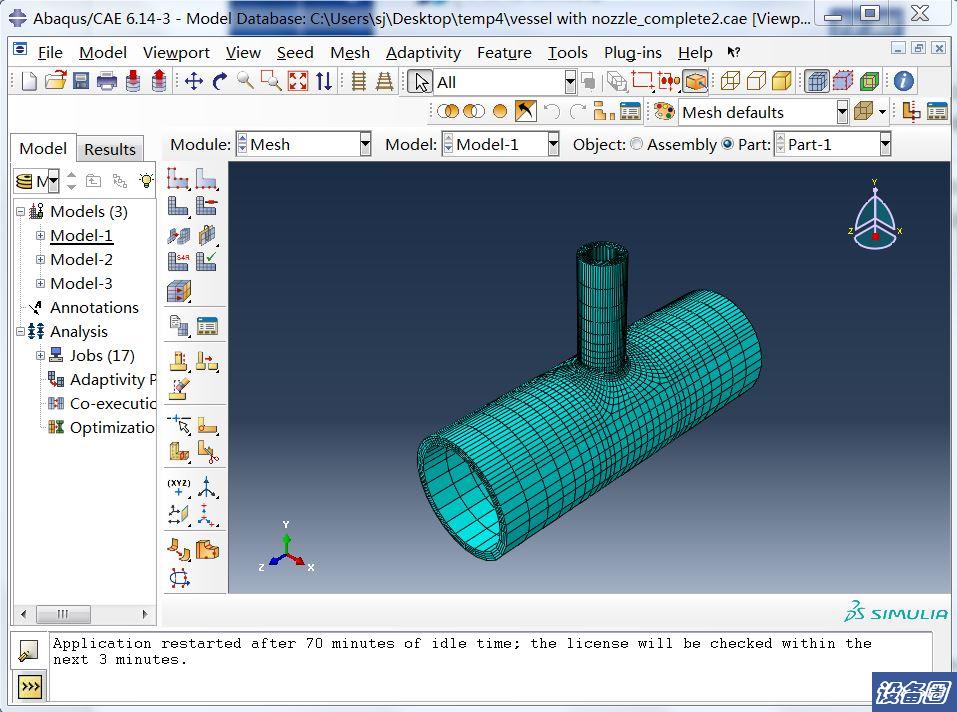Open the Module dropdown showing Mesh
This screenshot has width=957, height=712.
pos(365,145)
